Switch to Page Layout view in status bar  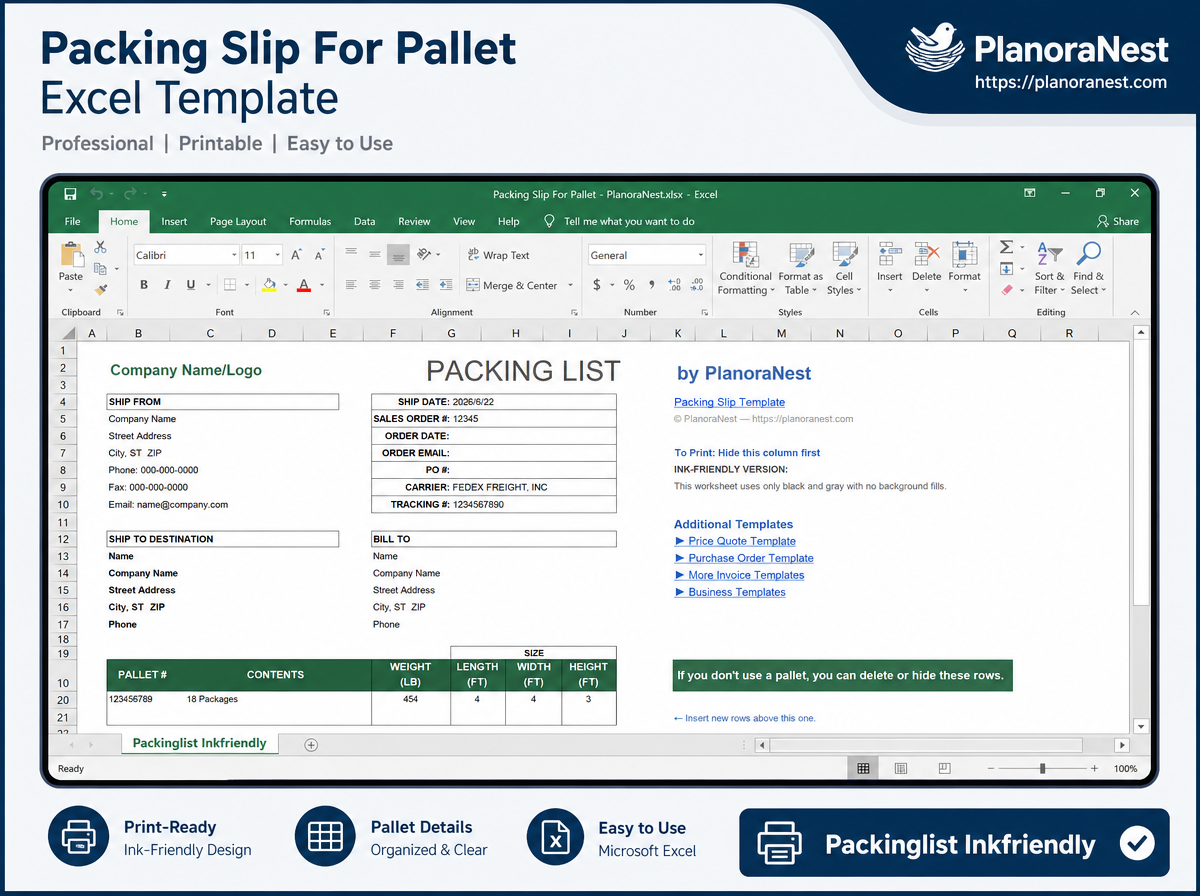click(901, 768)
